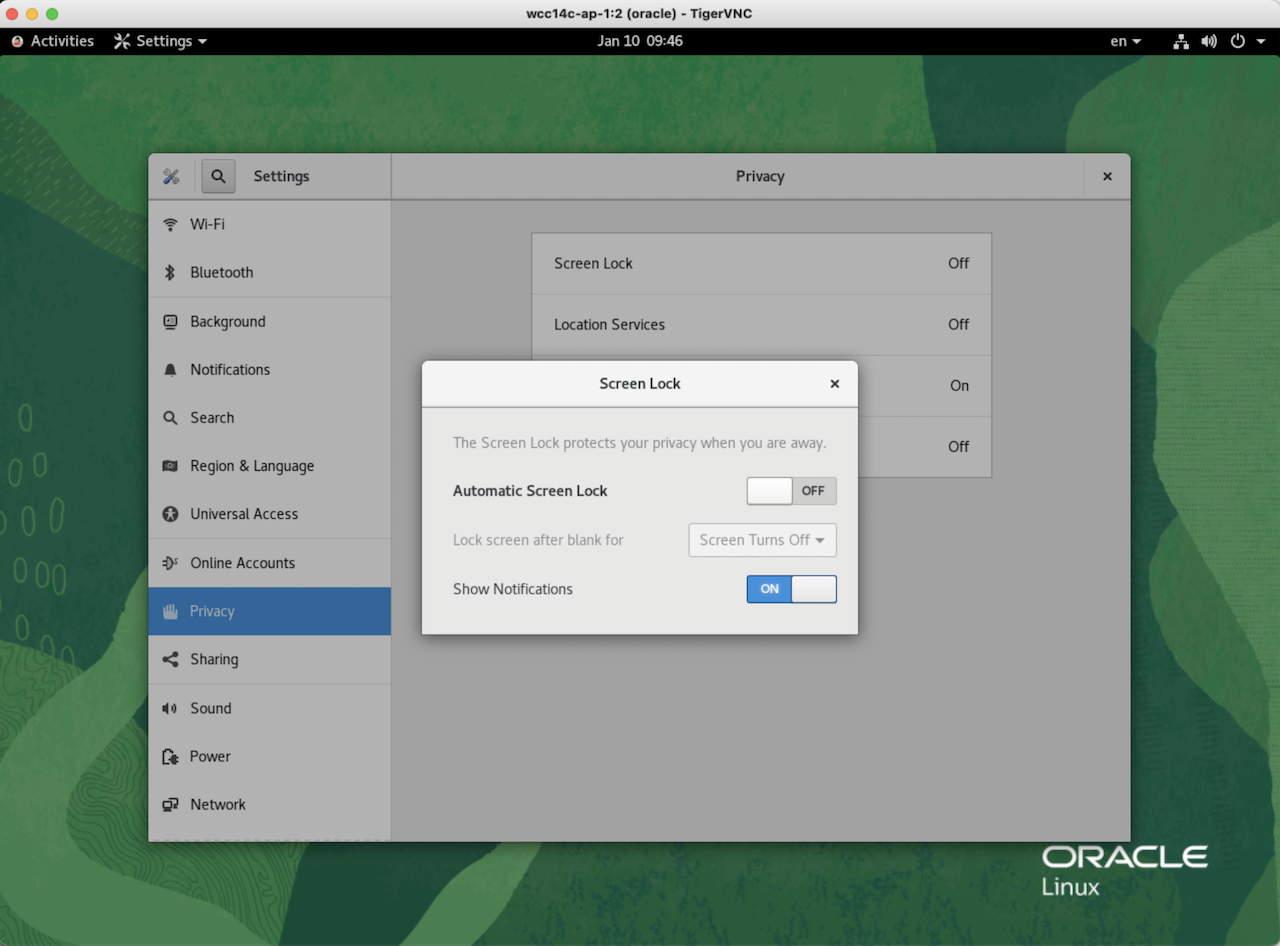
Task: Click the Universal Access icon
Action: pyautogui.click(x=170, y=514)
